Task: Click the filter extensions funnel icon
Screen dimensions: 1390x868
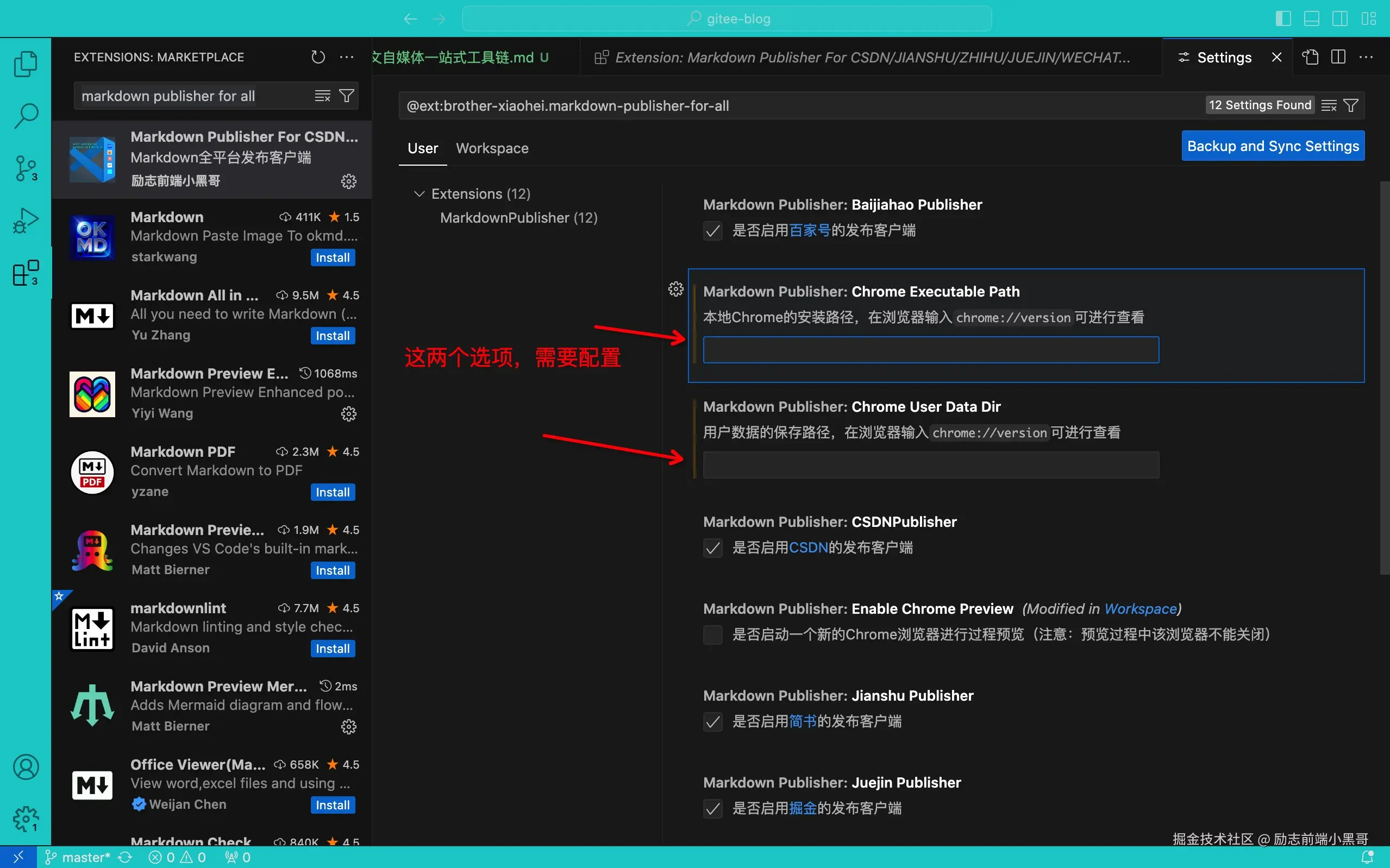Action: 346,96
